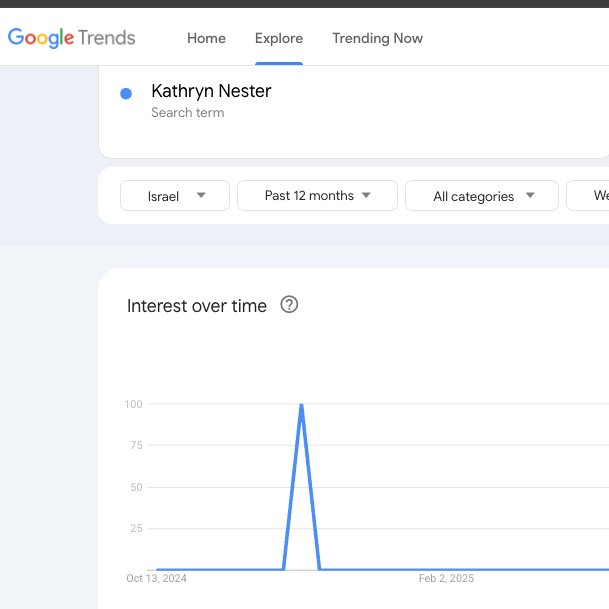
Task: Click the Interest over time heading
Action: click(x=197, y=306)
